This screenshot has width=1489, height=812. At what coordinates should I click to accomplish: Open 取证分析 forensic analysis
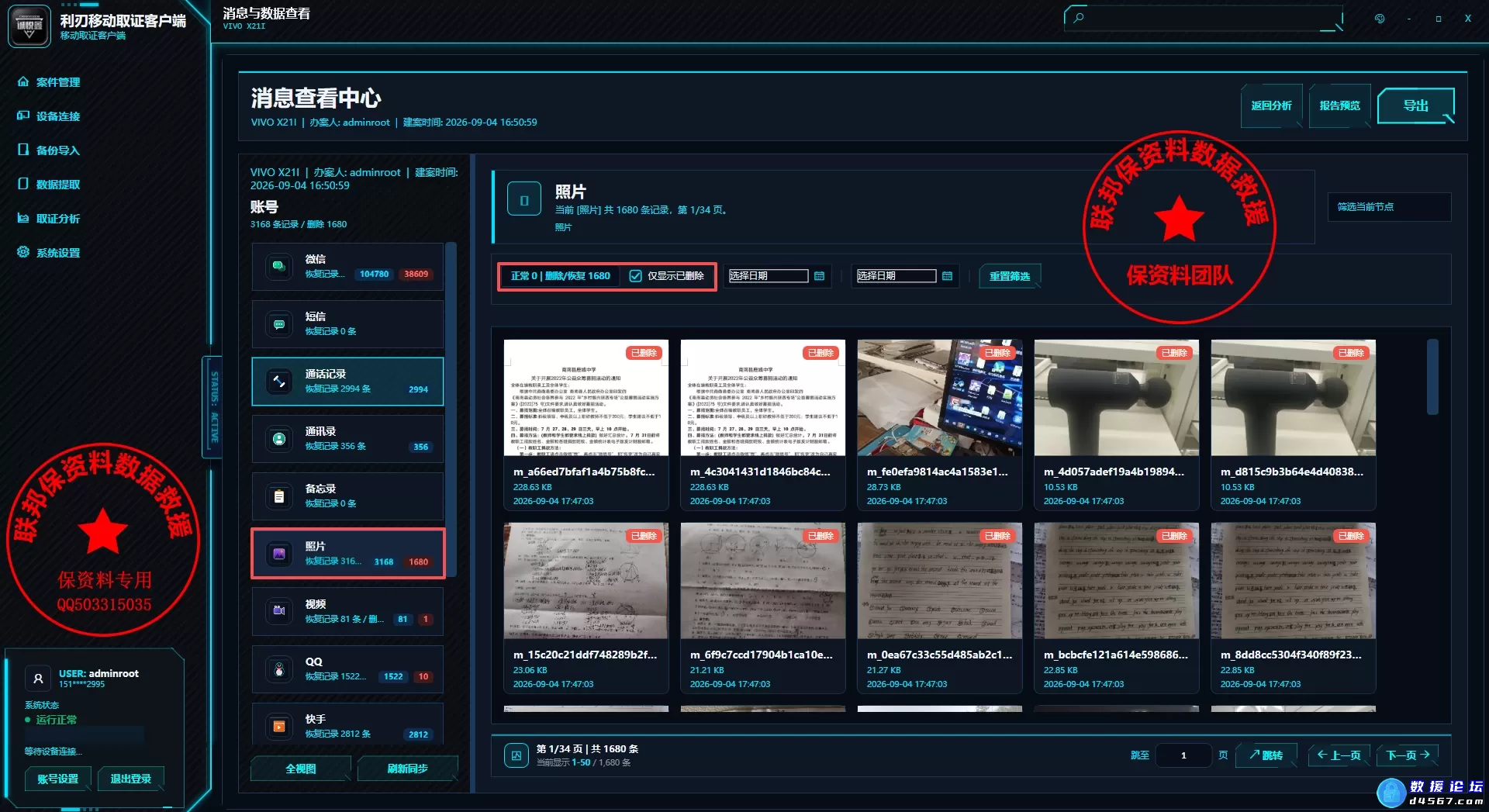coord(49,219)
